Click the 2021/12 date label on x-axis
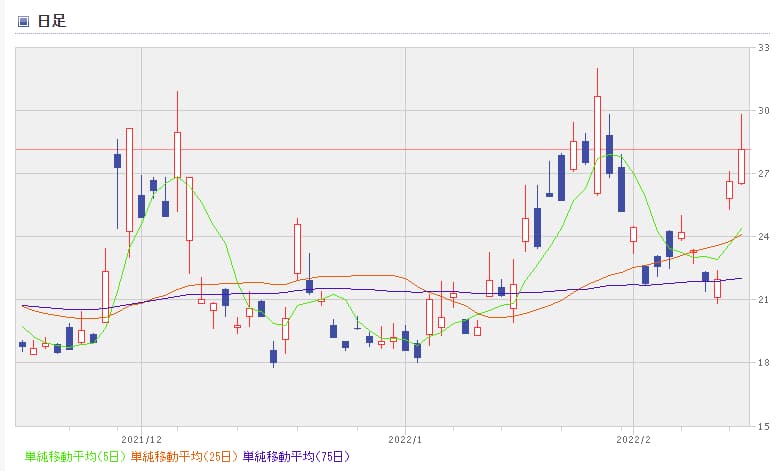The height and width of the screenshot is (471, 778). (x=141, y=439)
